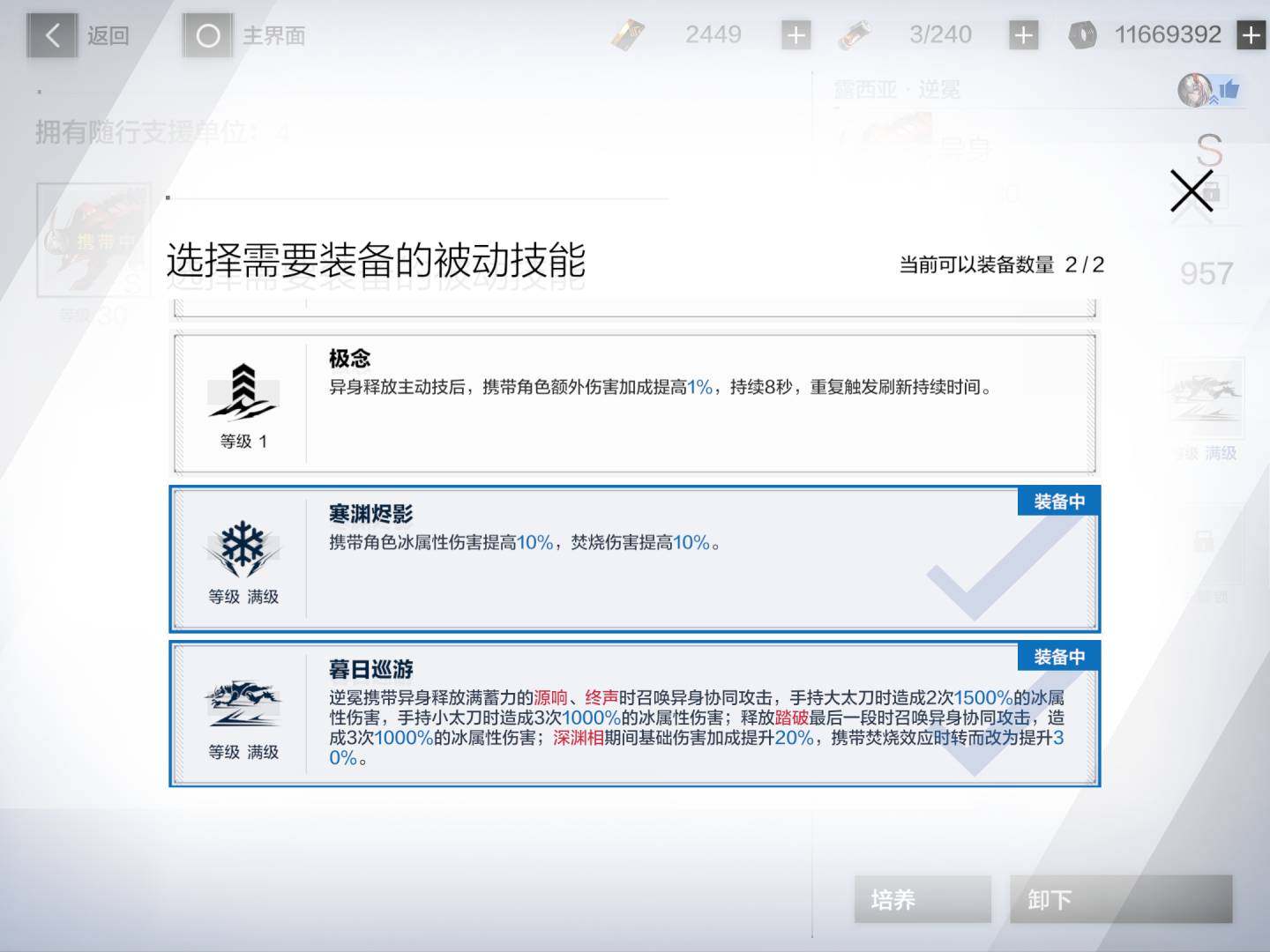
Task: Select the 极念 passive skill card
Action: 635,403
